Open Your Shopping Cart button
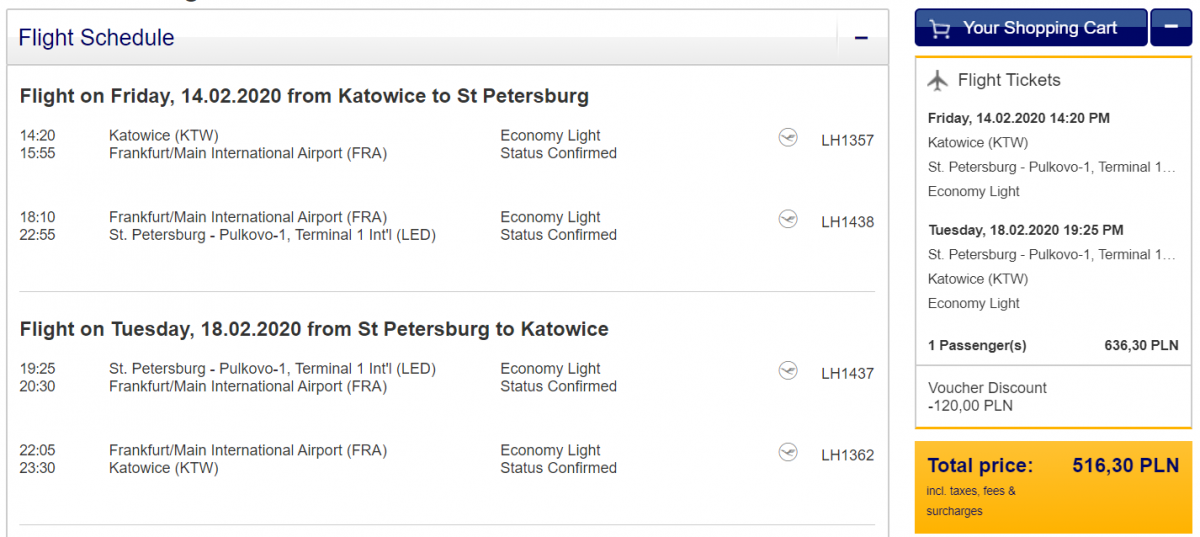This screenshot has width=1200, height=537. pyautogui.click(x=1031, y=28)
